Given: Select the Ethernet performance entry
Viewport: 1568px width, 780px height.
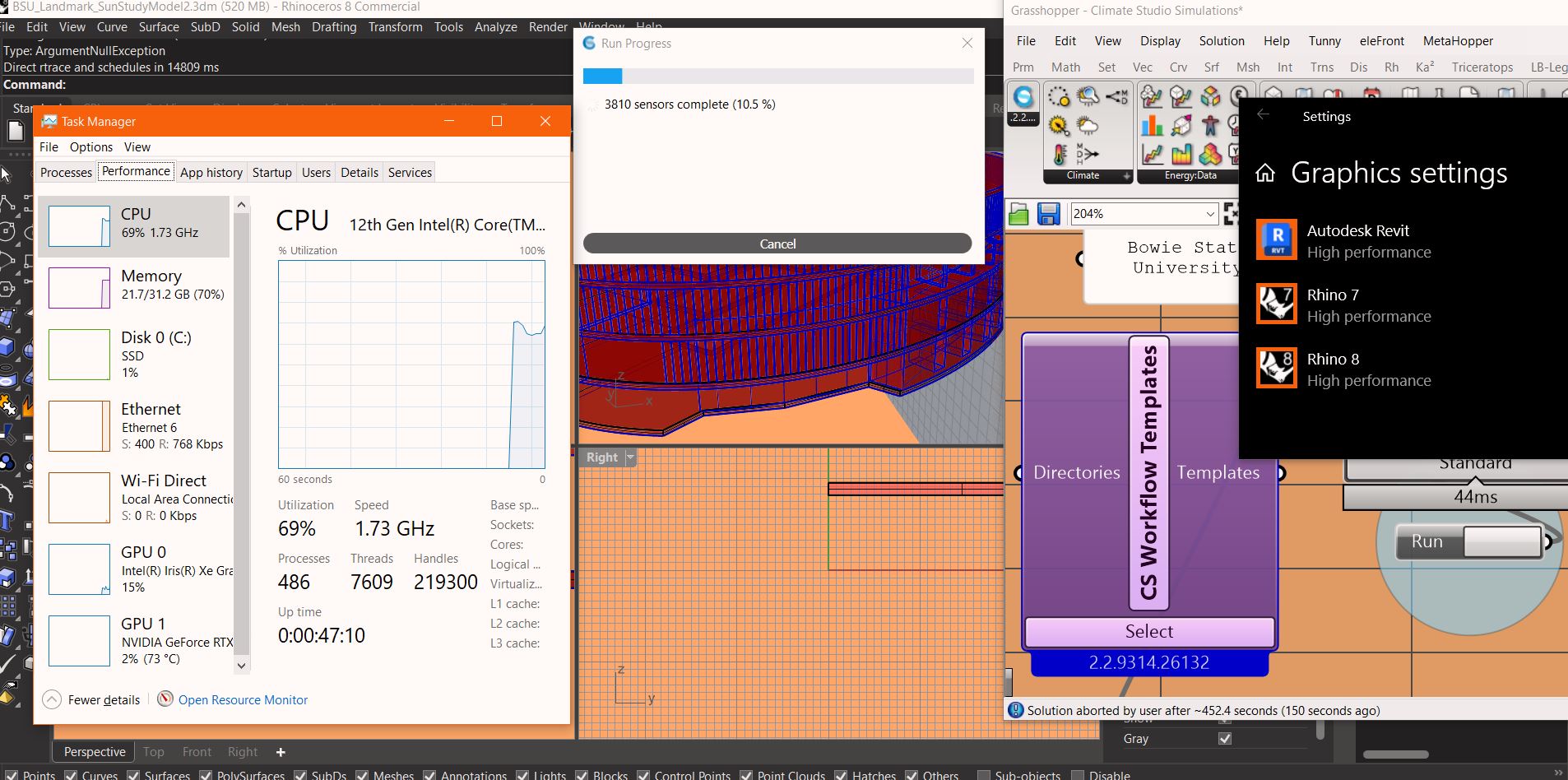Looking at the screenshot, I should (134, 425).
